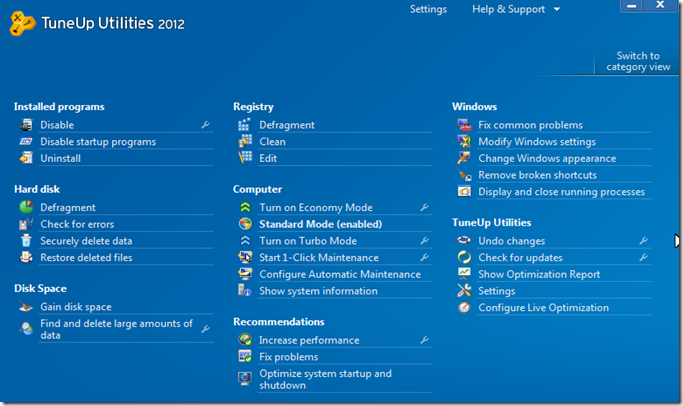683x406 pixels.
Task: Click the Check for errors icon
Action: click(26, 224)
